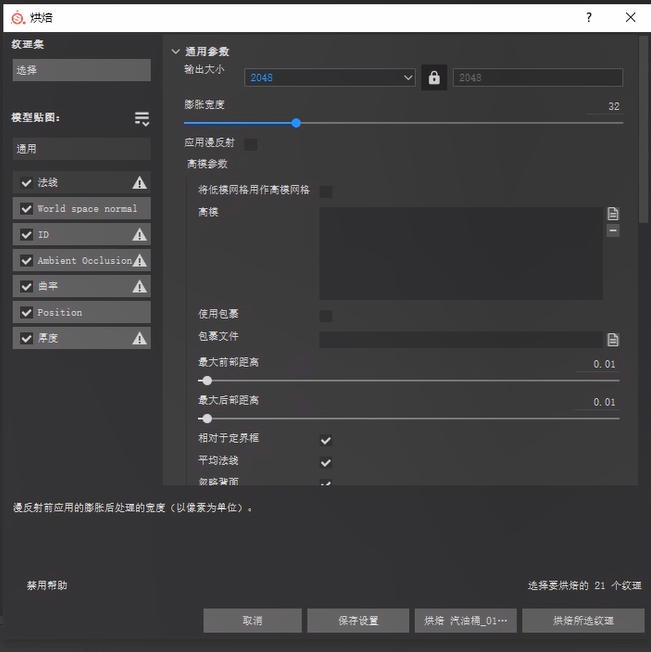Select the Position map entry
Screen dimensions: 651x652
81,313
